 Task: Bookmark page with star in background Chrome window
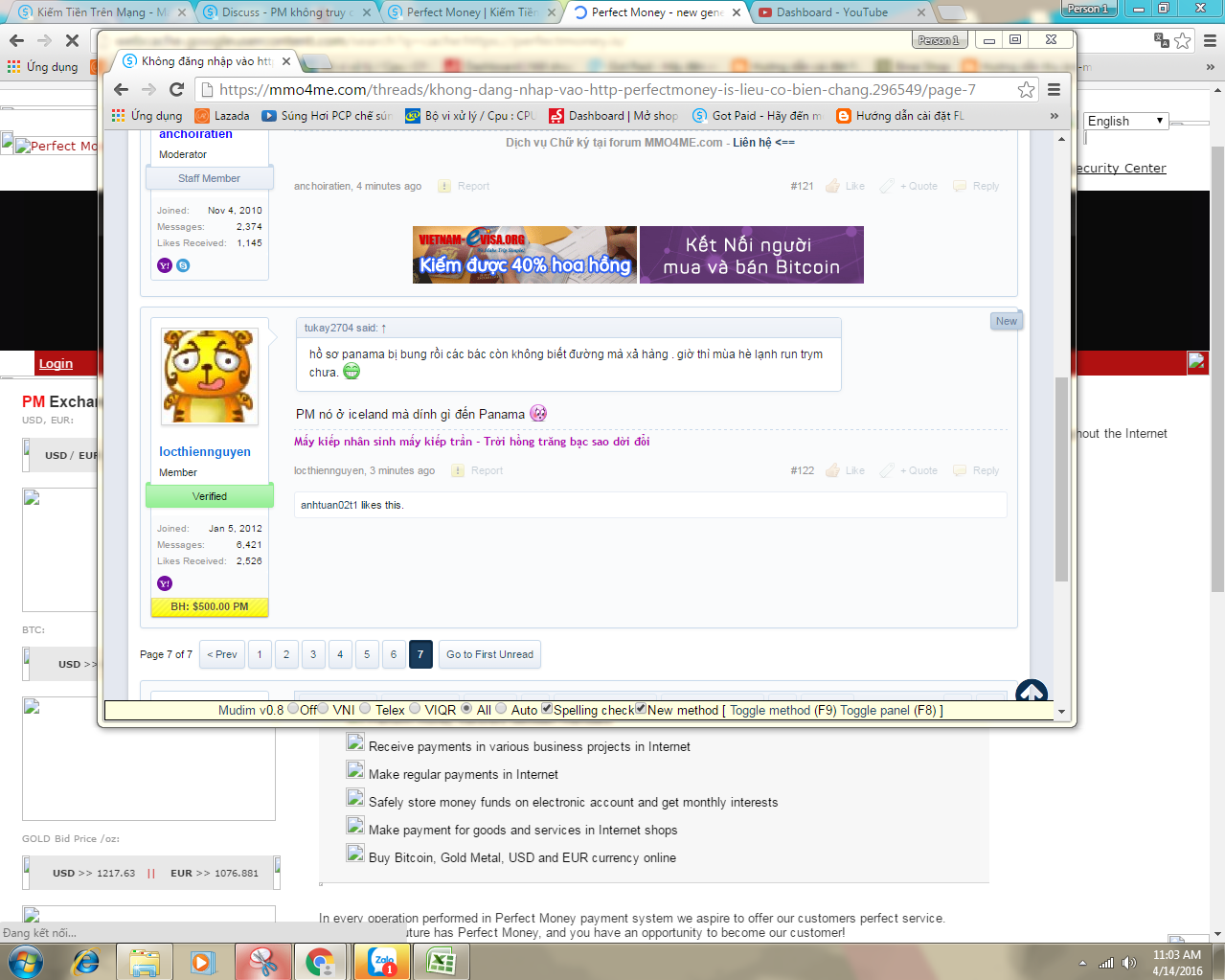(1183, 40)
